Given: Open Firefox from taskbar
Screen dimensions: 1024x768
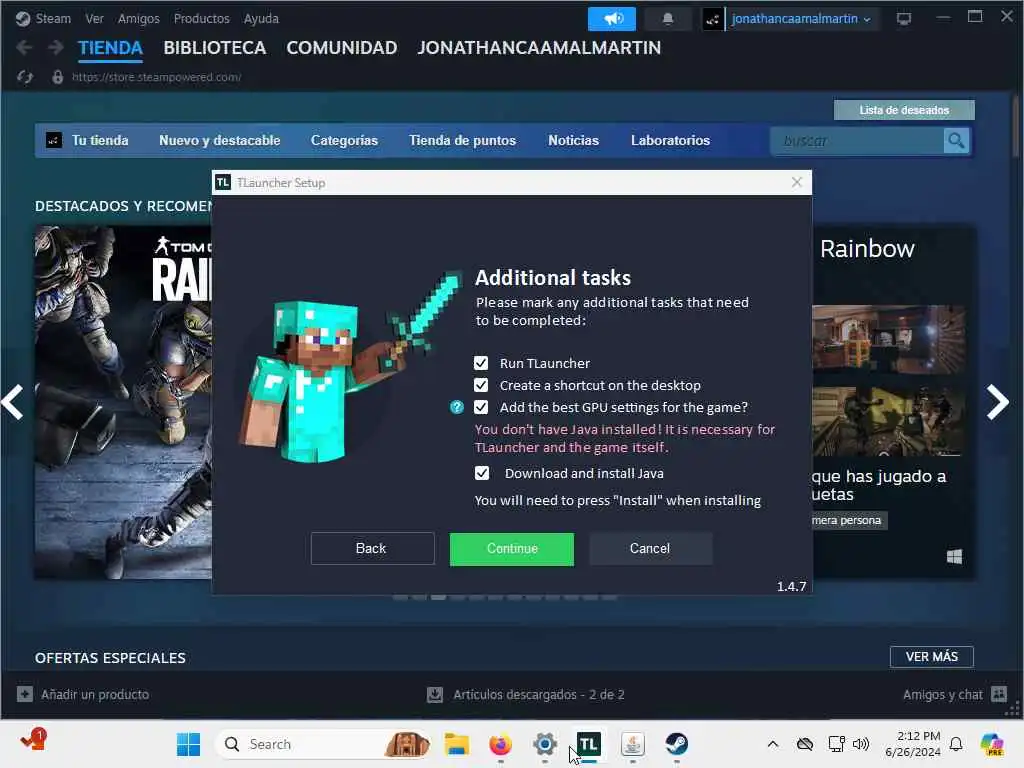Looking at the screenshot, I should pyautogui.click(x=500, y=744).
